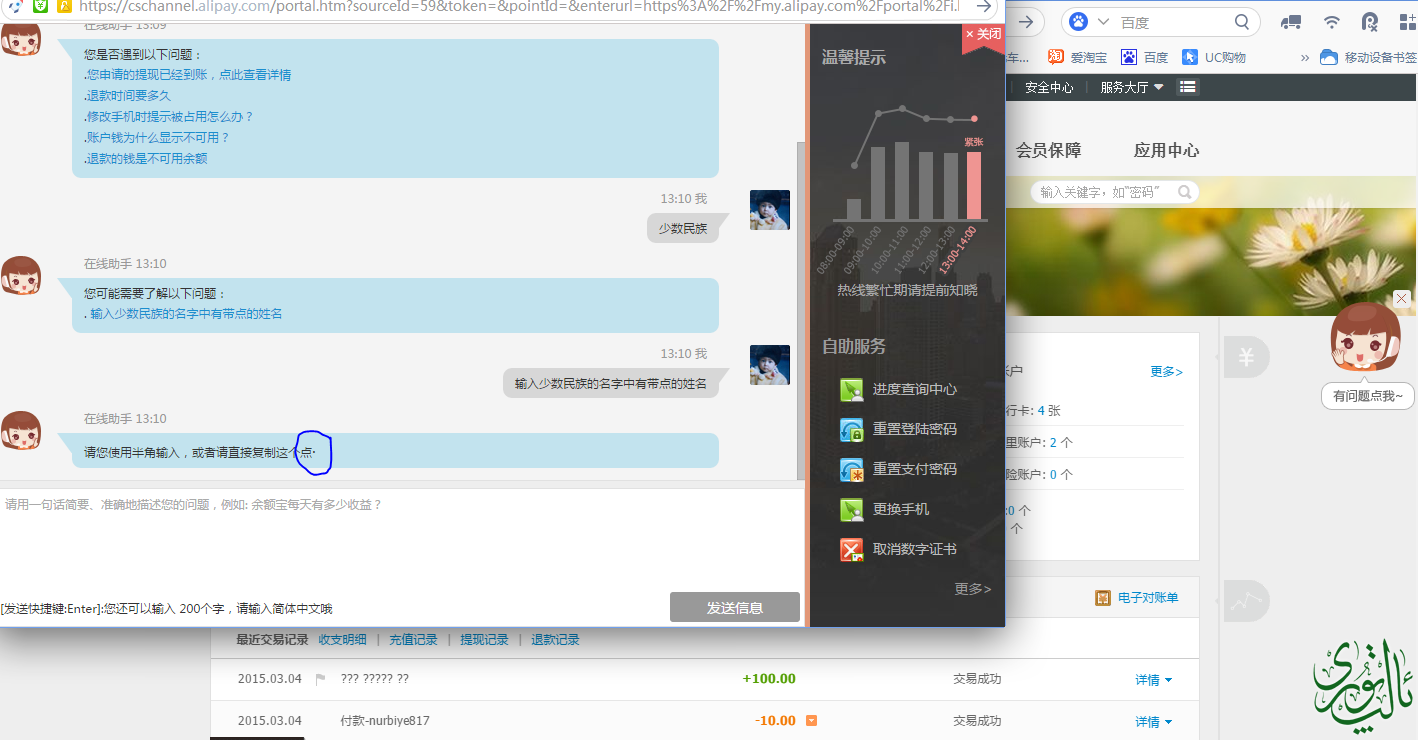
Task: Click the 重置支付密码 icon
Action: point(851,470)
